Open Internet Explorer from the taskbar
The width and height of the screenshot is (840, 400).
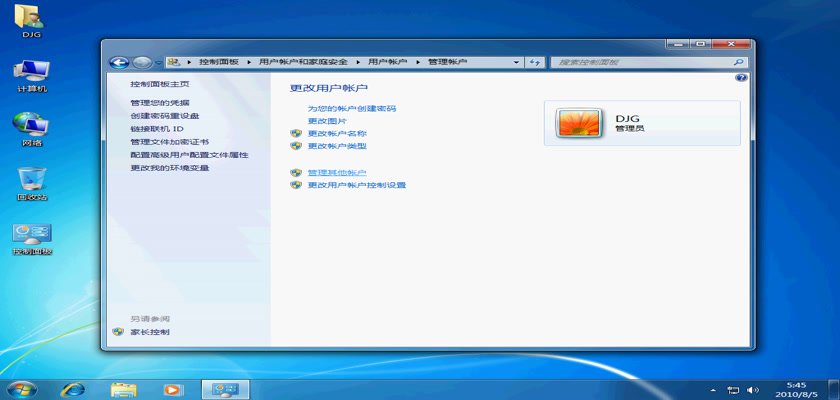73,389
